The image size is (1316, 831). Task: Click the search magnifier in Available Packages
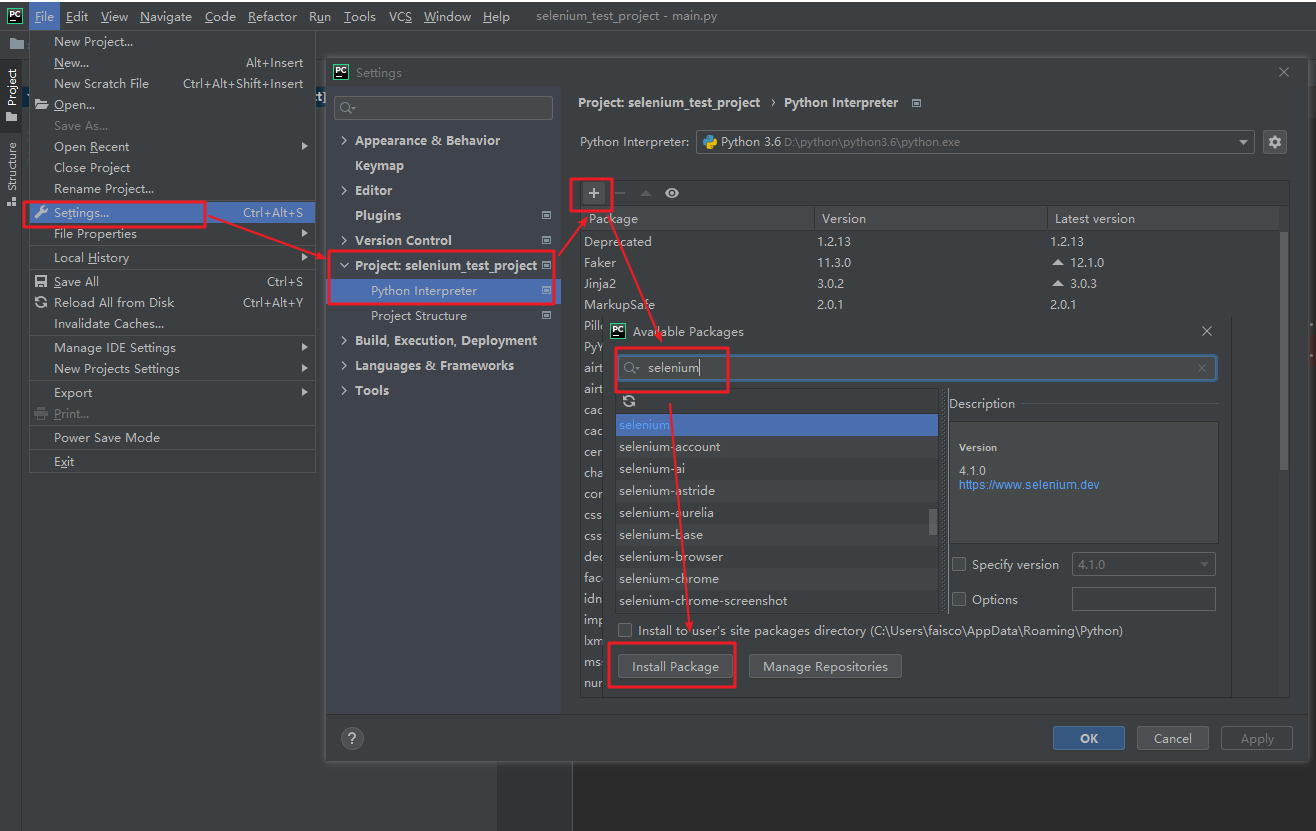(631, 368)
